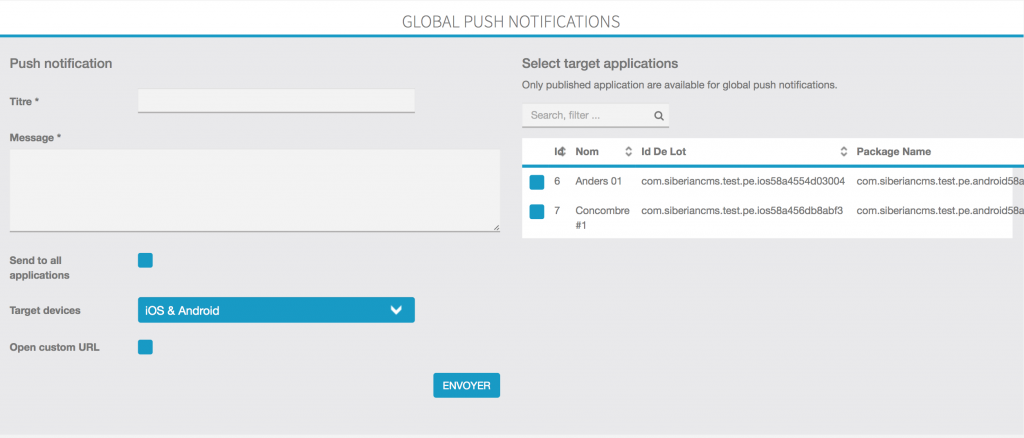Click into the Message text area
This screenshot has width=1024, height=438.
[x=254, y=190]
